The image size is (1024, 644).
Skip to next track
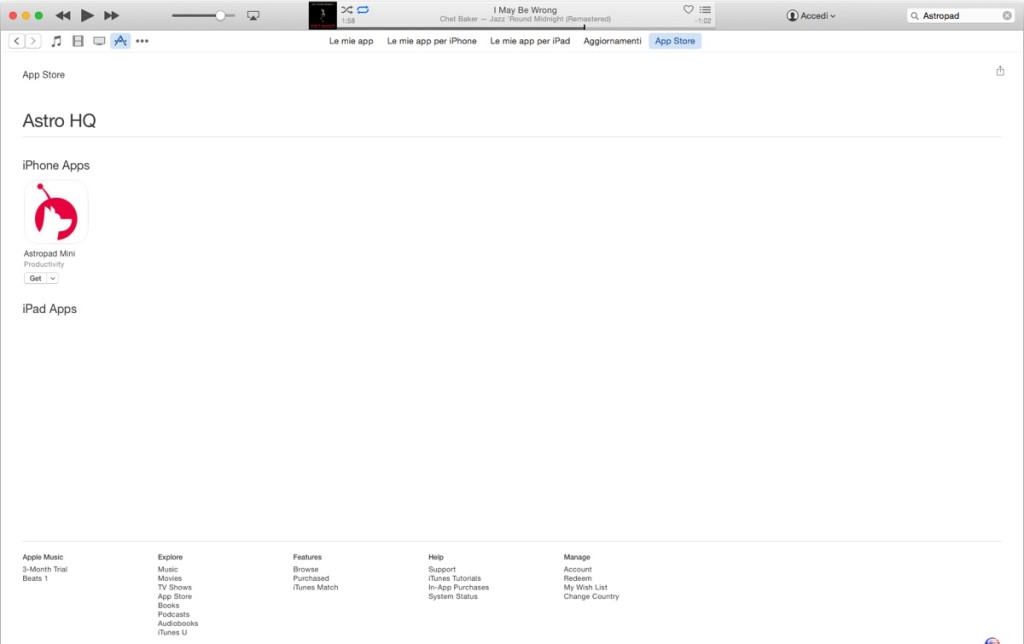[112, 16]
